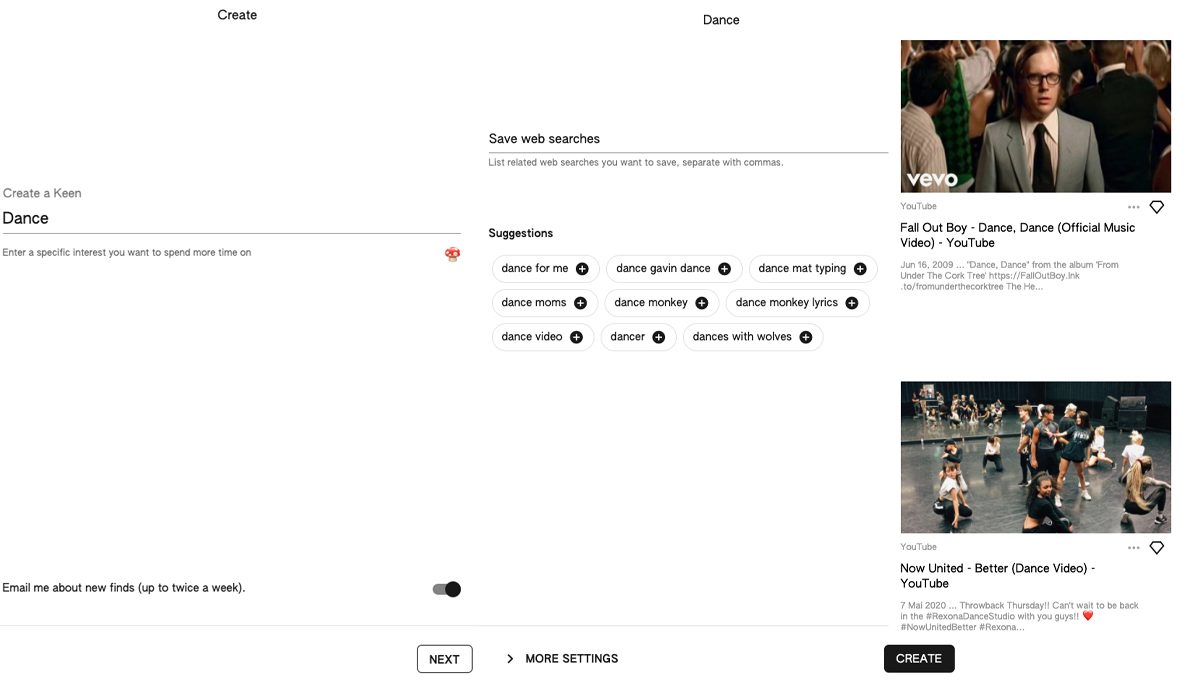Click the Fall Out Boy video thumbnail
Viewport: 1196px width, 699px height.
[x=1035, y=114]
